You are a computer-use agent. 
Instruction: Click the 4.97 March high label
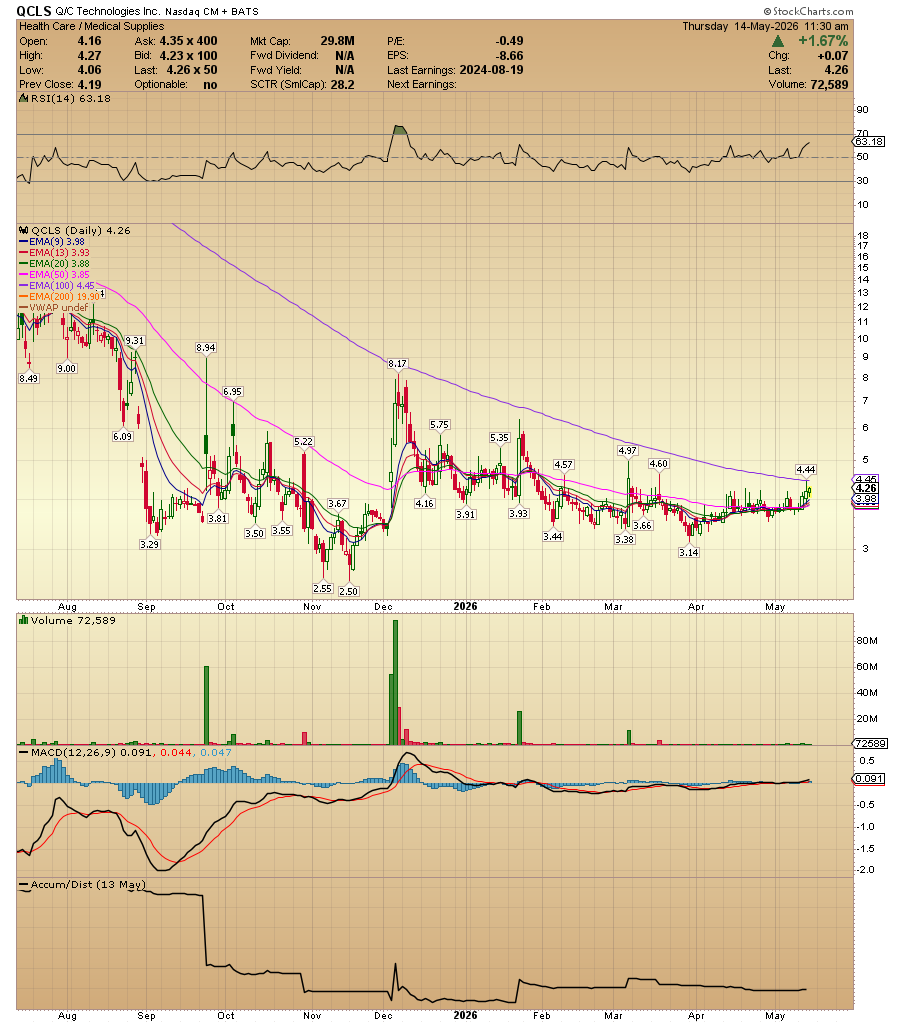(x=627, y=451)
